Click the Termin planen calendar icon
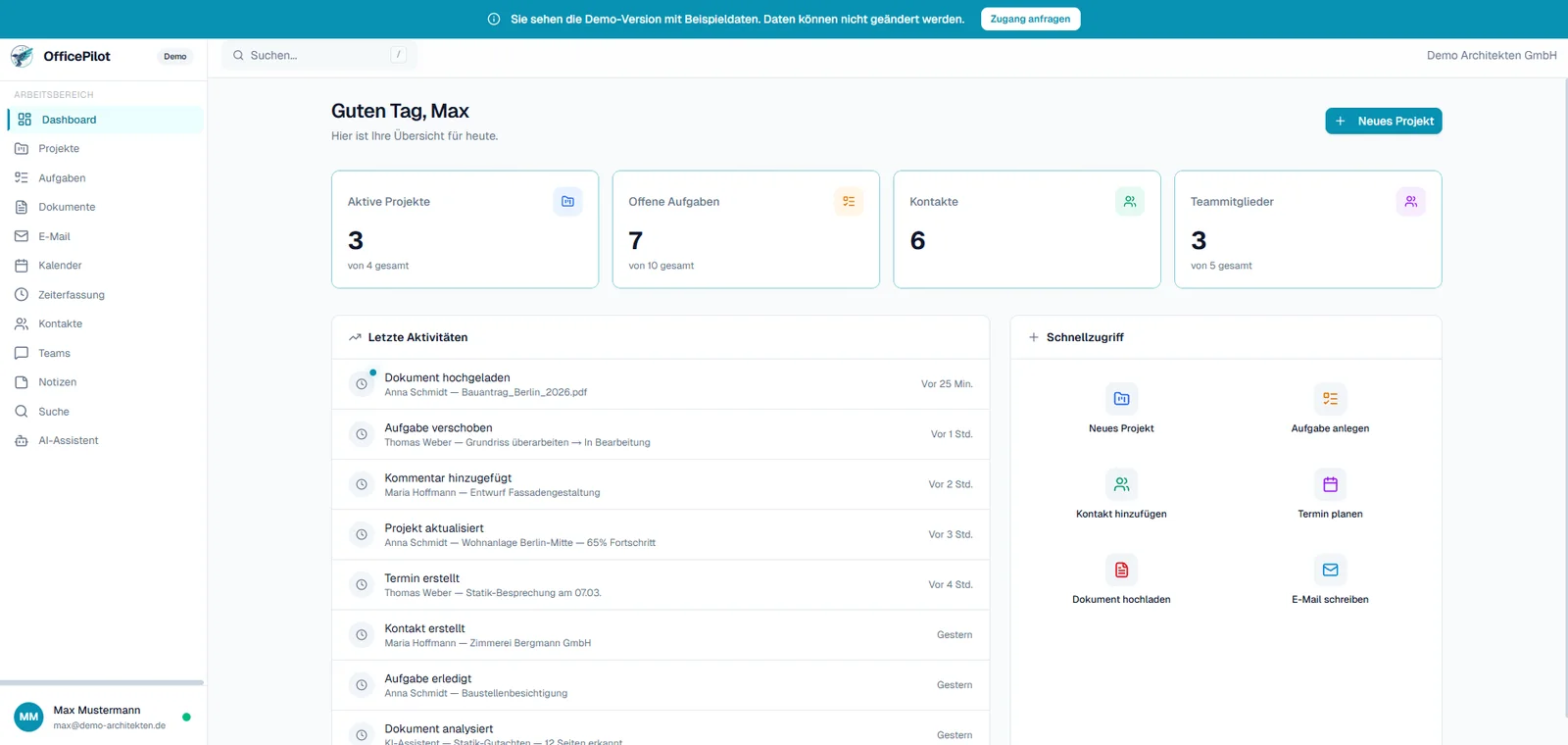 (x=1330, y=484)
